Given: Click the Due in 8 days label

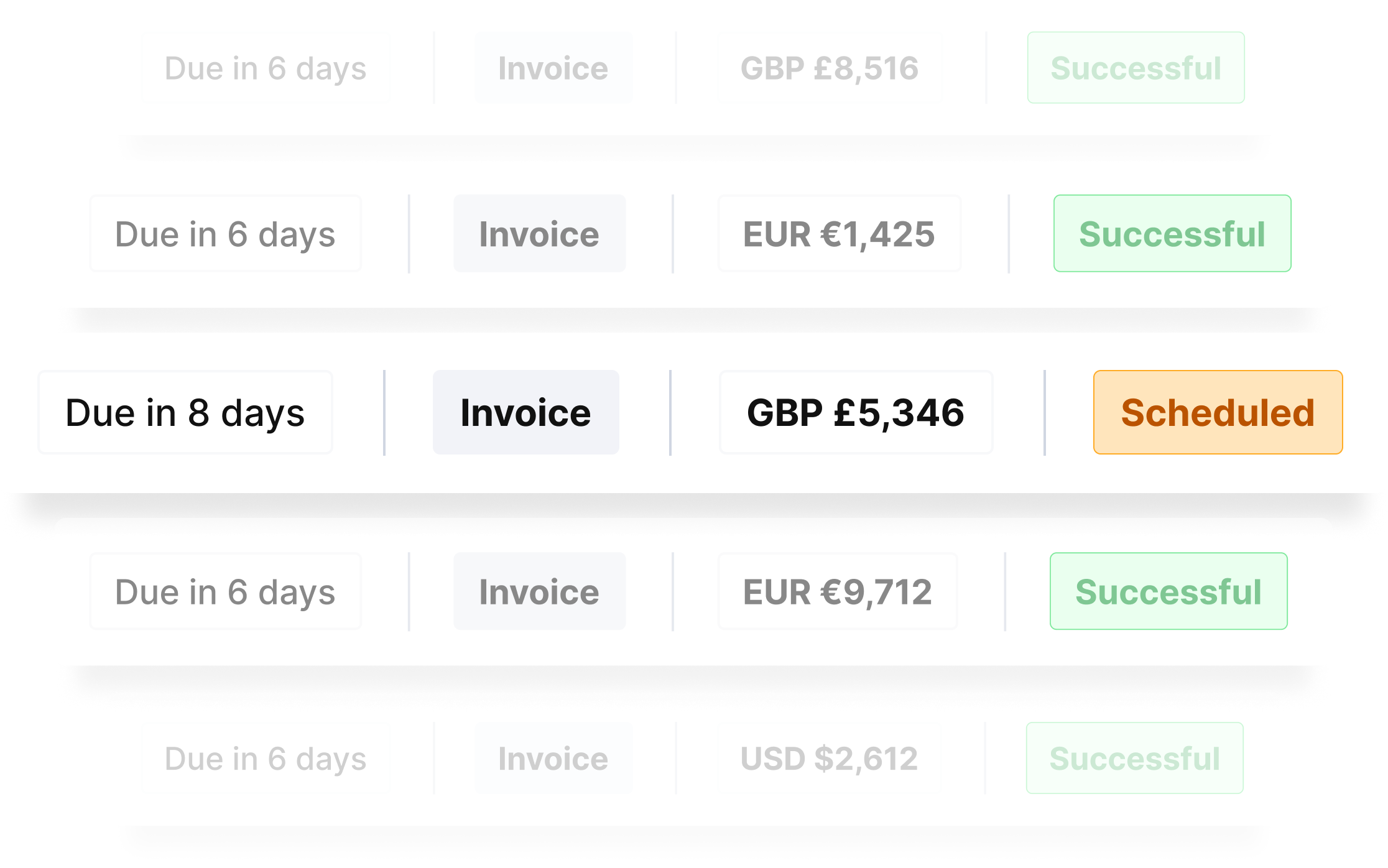Looking at the screenshot, I should (x=185, y=412).
